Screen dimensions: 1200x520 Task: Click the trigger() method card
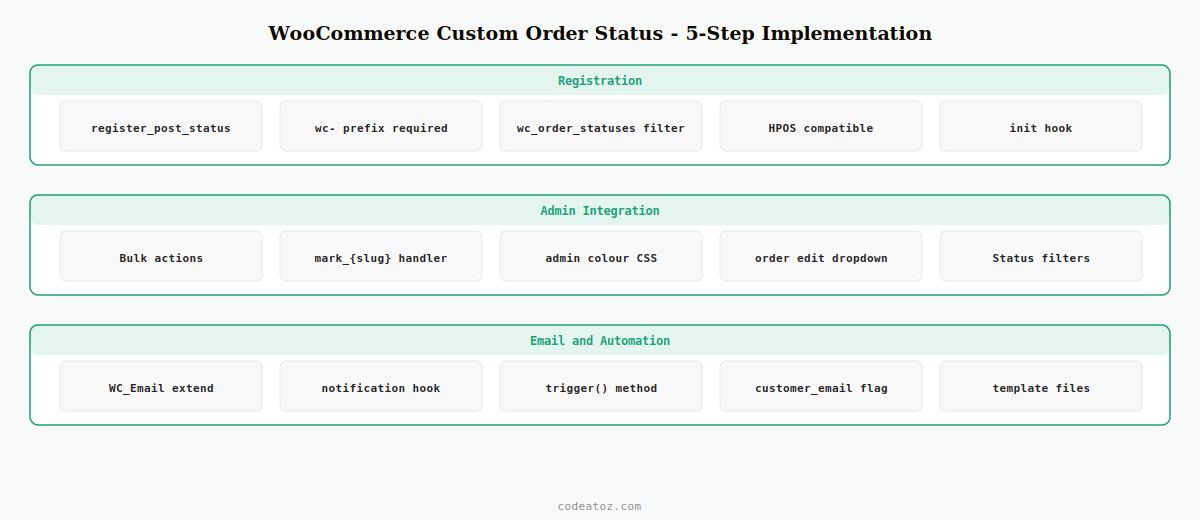601,386
